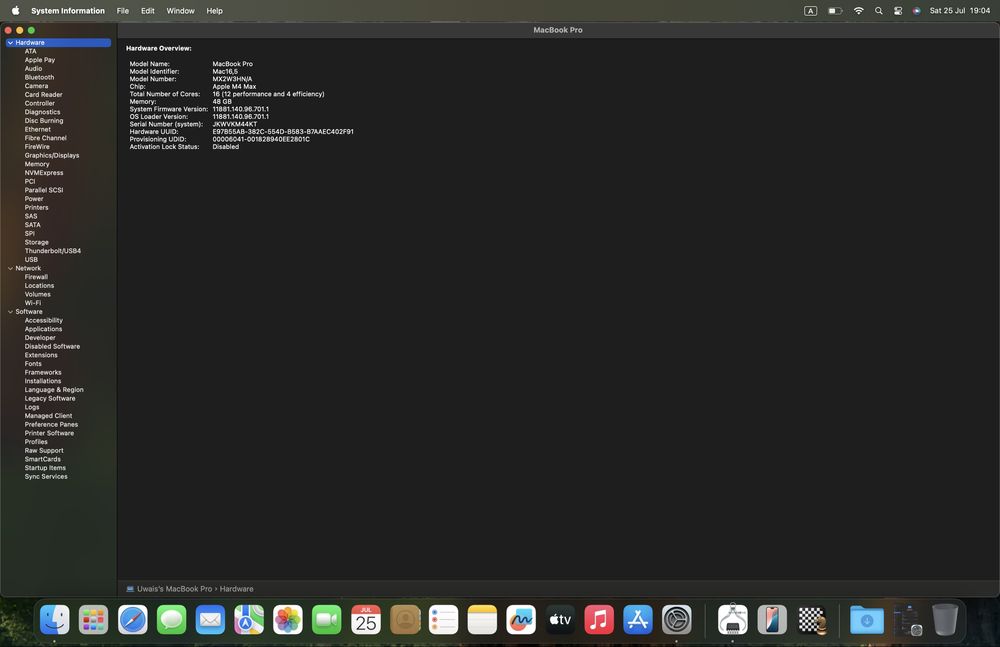Screen dimensions: 1000x647
Task: Select Language & Region in the sidebar
Action: coord(54,390)
